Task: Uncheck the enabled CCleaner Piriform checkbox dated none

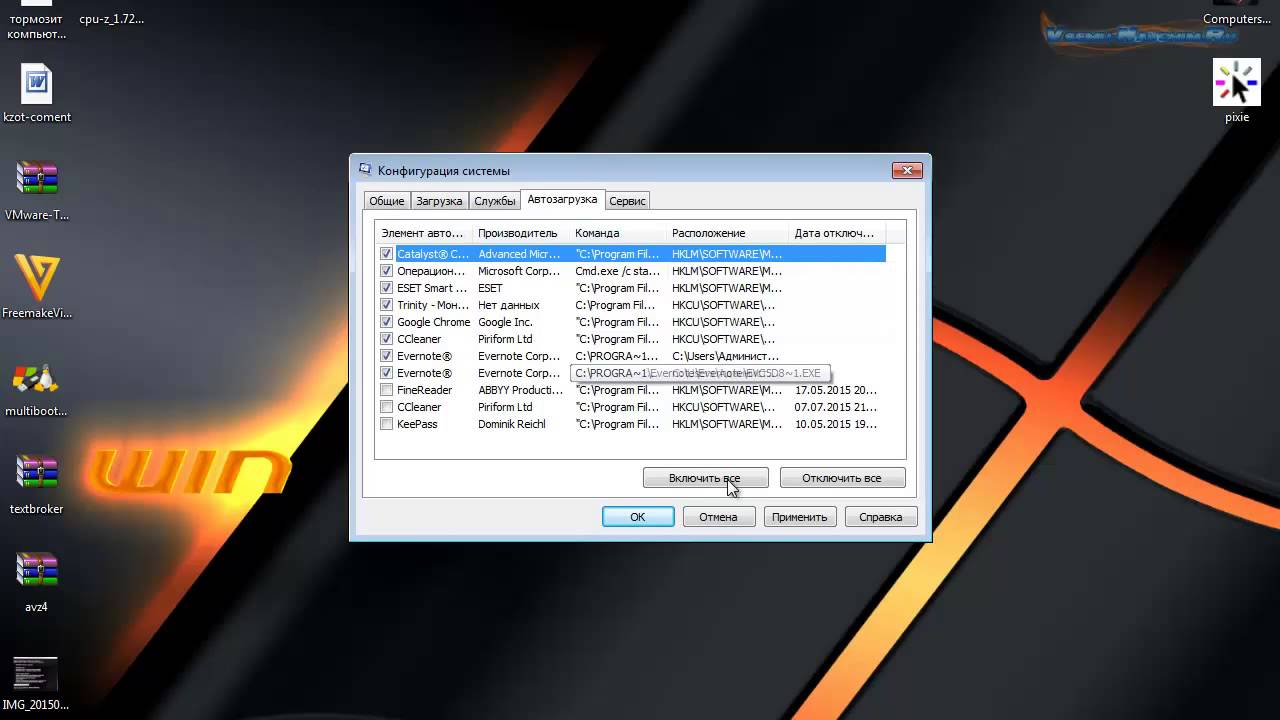Action: coord(386,339)
